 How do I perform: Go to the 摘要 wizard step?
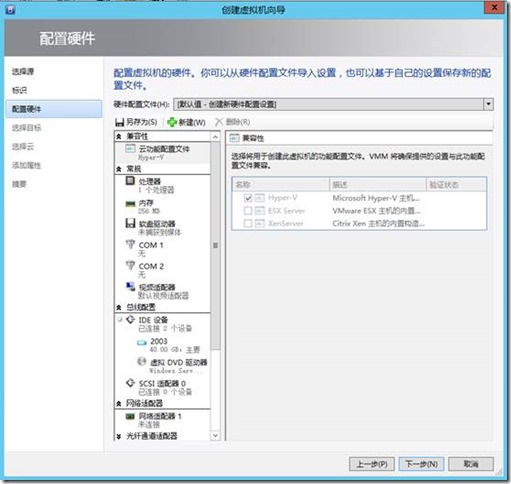coord(19,184)
